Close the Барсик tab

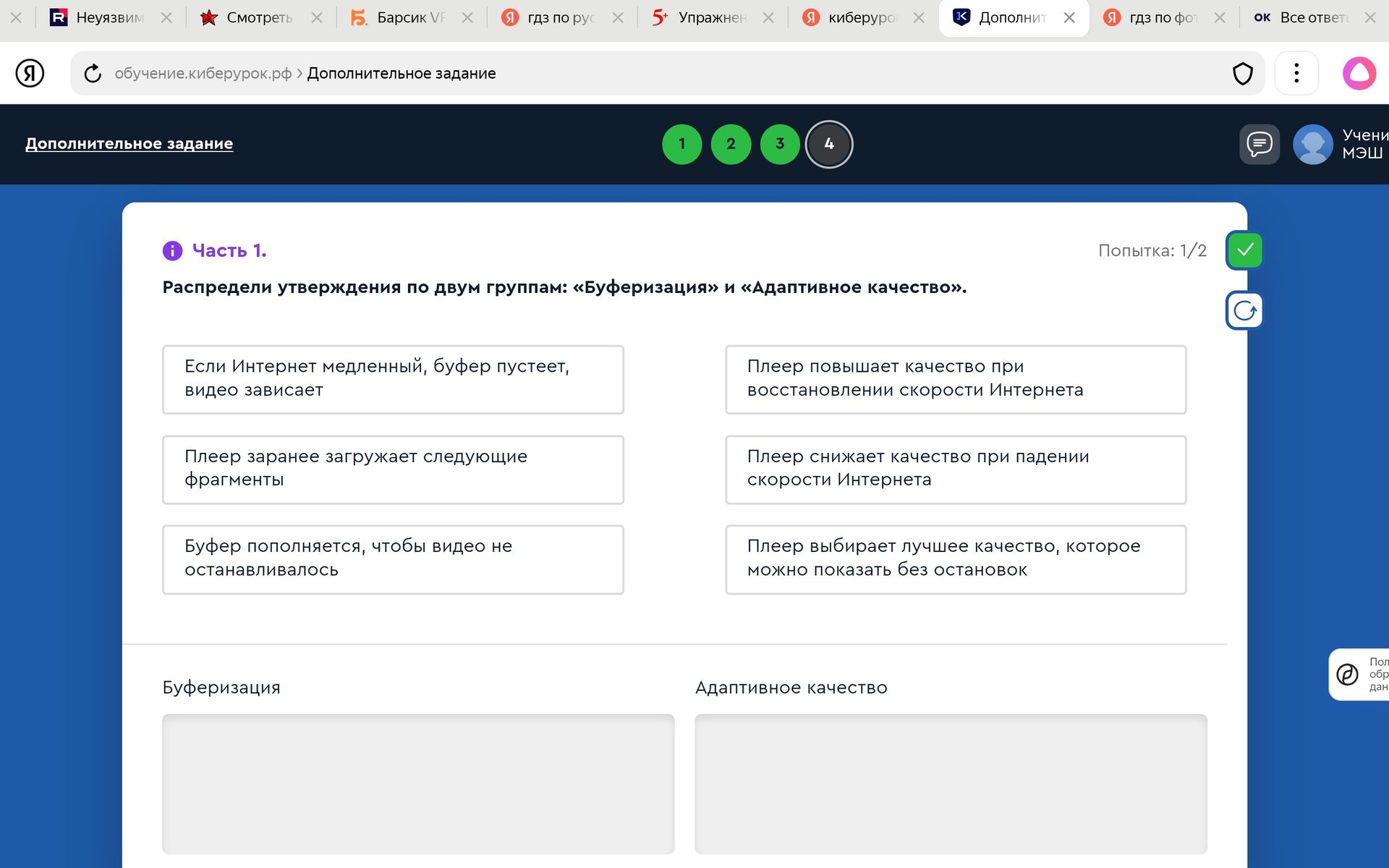(467, 17)
